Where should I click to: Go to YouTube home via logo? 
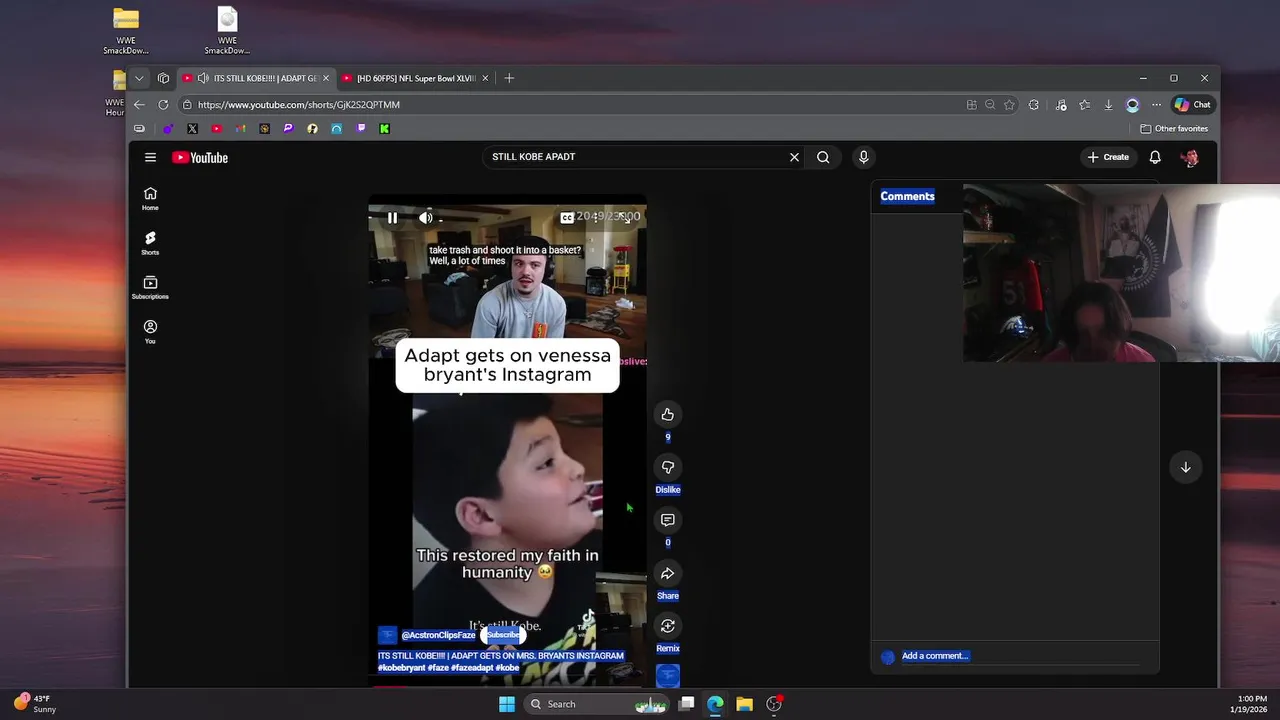(x=200, y=157)
